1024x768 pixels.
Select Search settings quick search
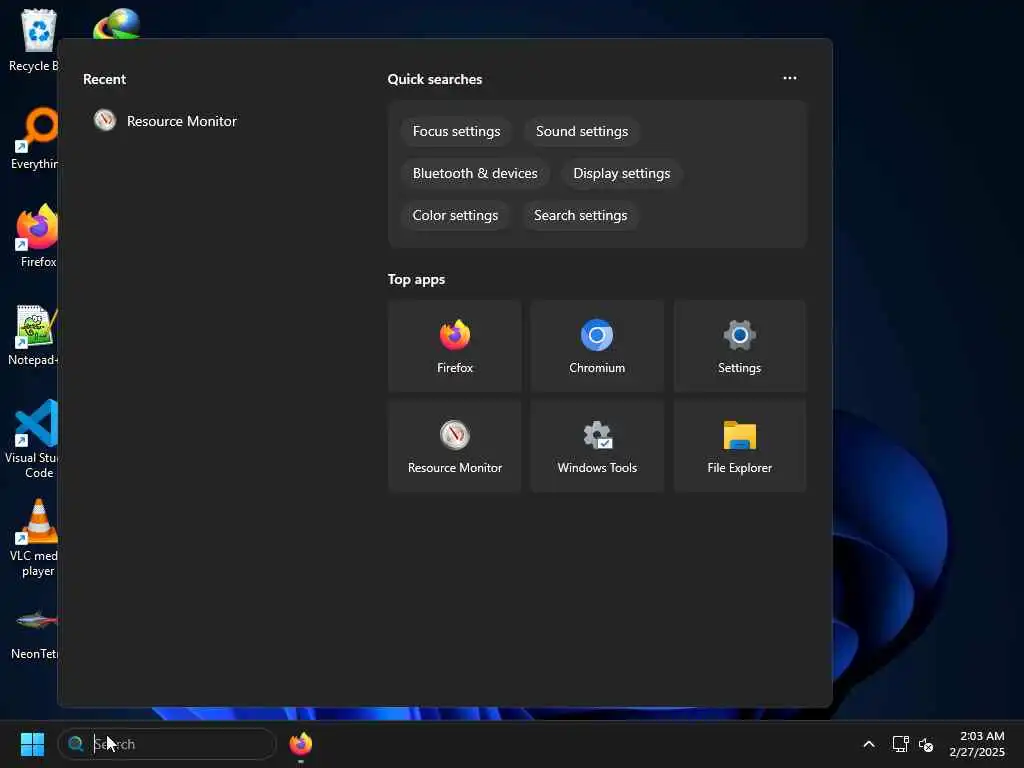click(581, 216)
